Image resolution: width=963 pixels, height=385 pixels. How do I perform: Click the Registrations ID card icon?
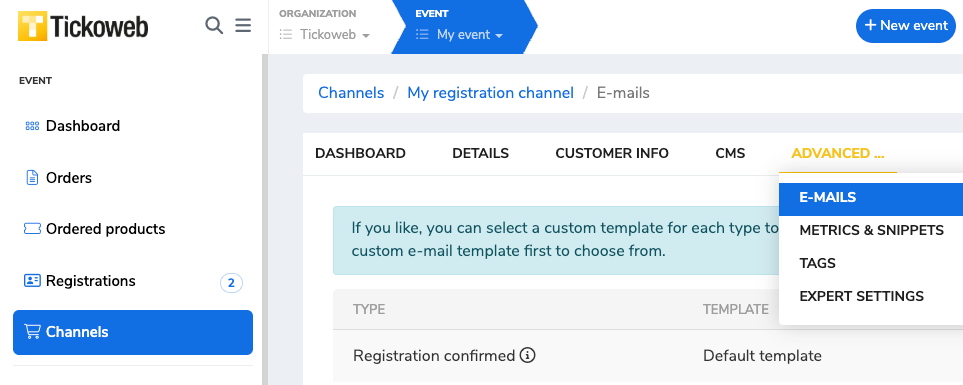(x=32, y=281)
